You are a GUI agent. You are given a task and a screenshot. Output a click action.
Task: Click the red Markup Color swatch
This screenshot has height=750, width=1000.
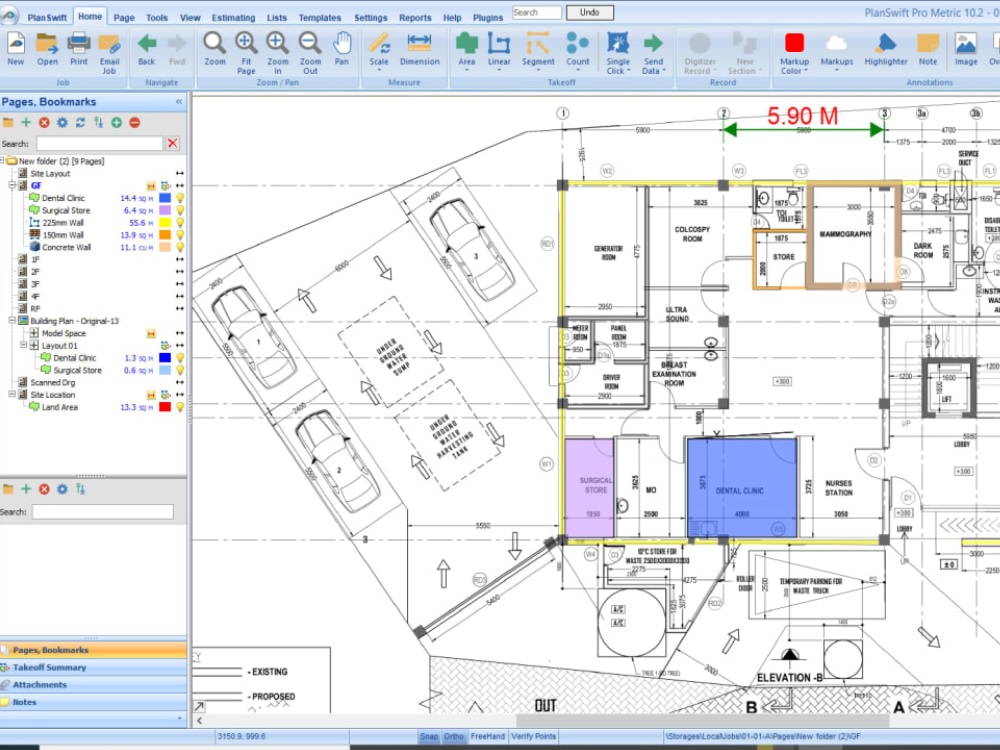(794, 43)
